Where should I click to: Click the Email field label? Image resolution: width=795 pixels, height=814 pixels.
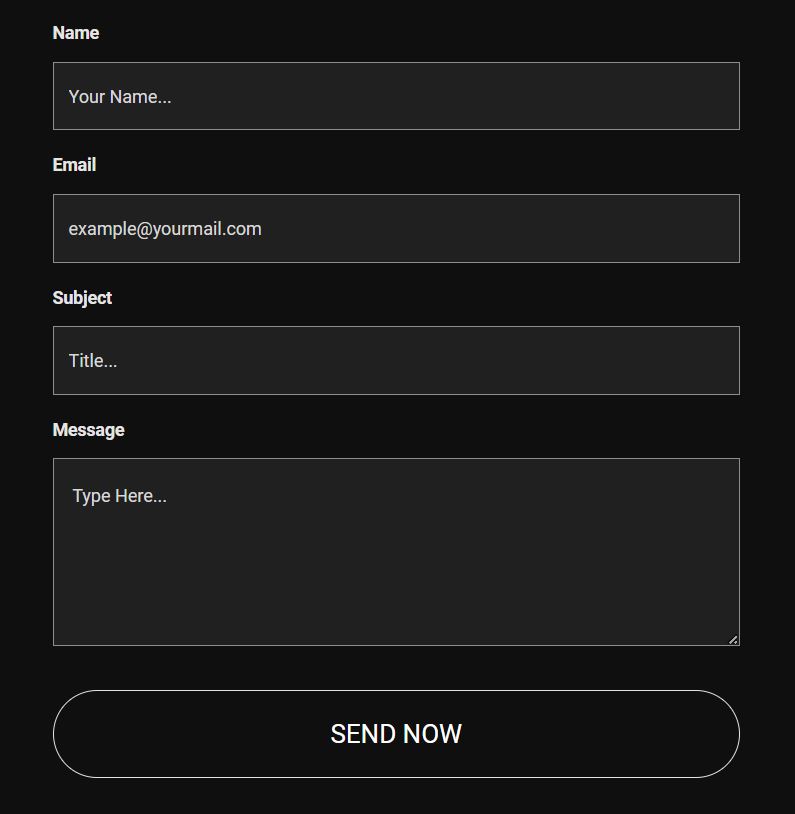pos(74,165)
